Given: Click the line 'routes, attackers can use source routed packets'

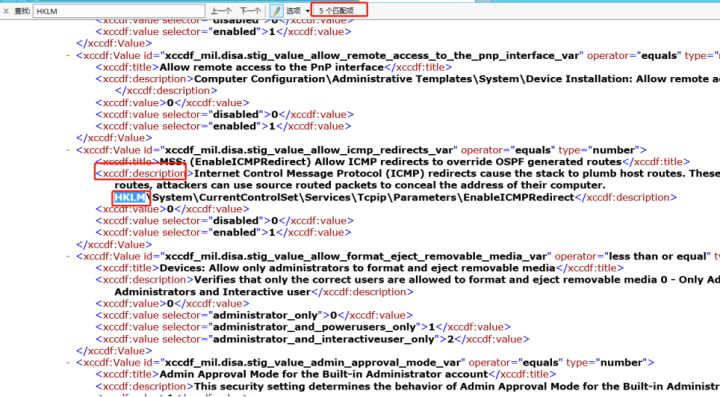Looking at the screenshot, I should (x=360, y=185).
